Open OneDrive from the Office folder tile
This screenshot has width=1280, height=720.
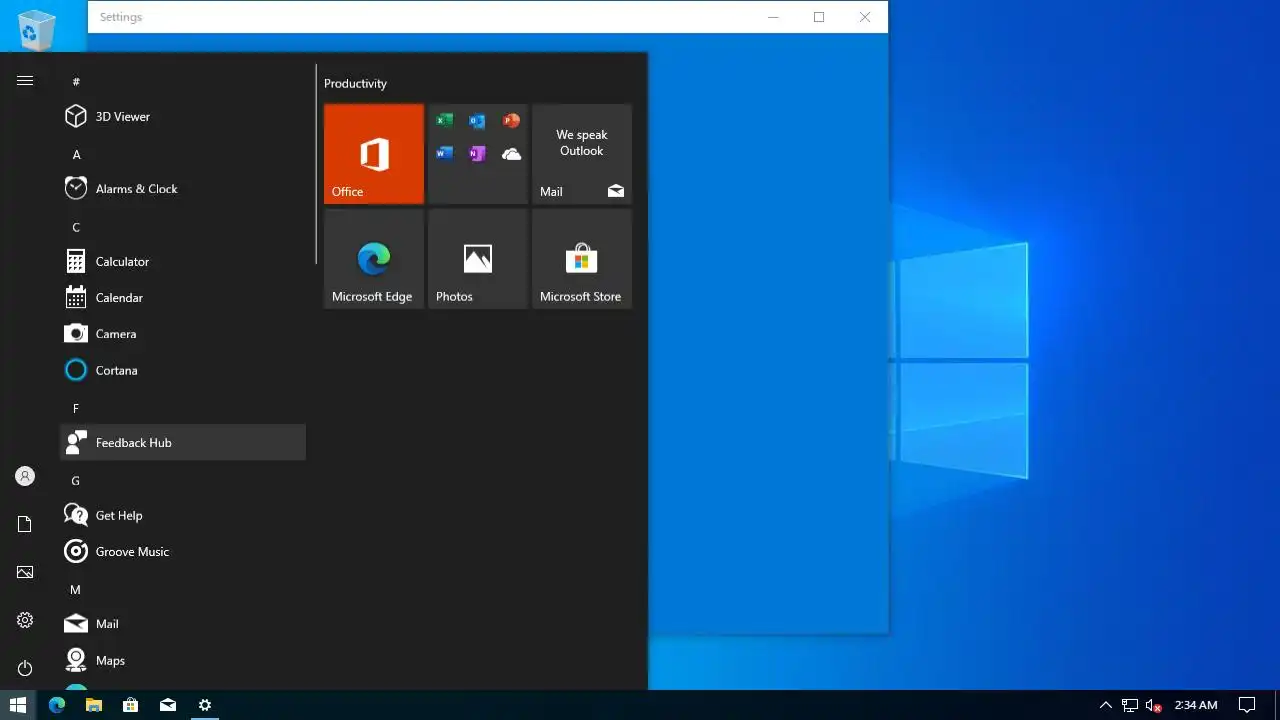click(511, 153)
